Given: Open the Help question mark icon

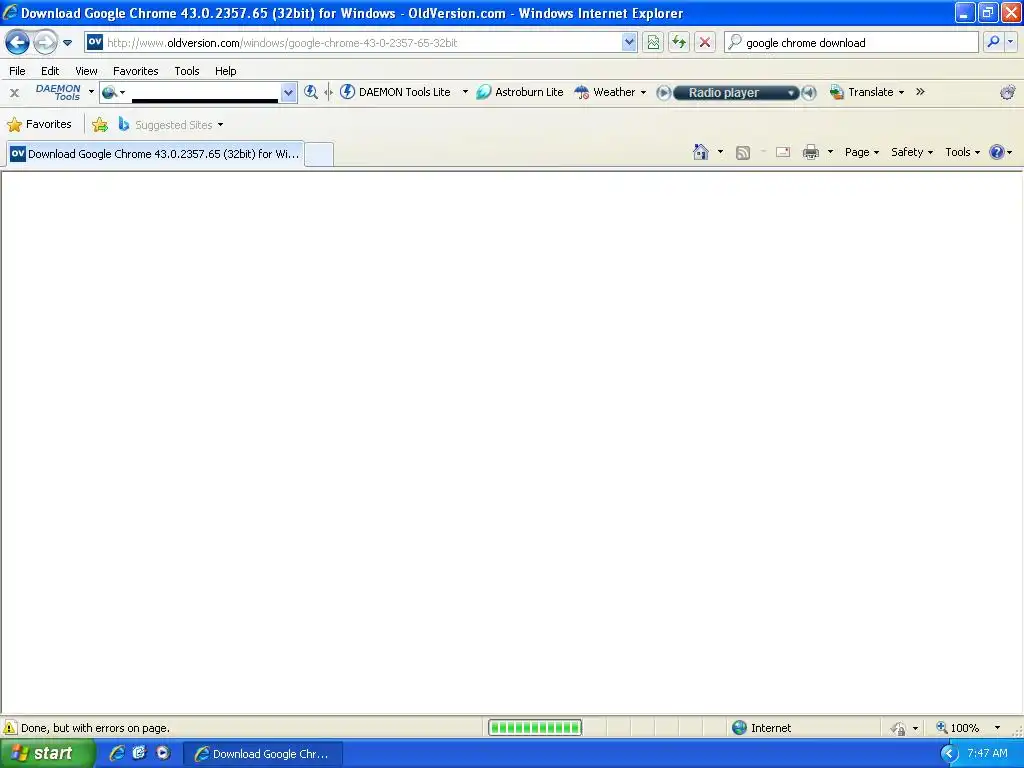Looking at the screenshot, I should click(x=997, y=152).
